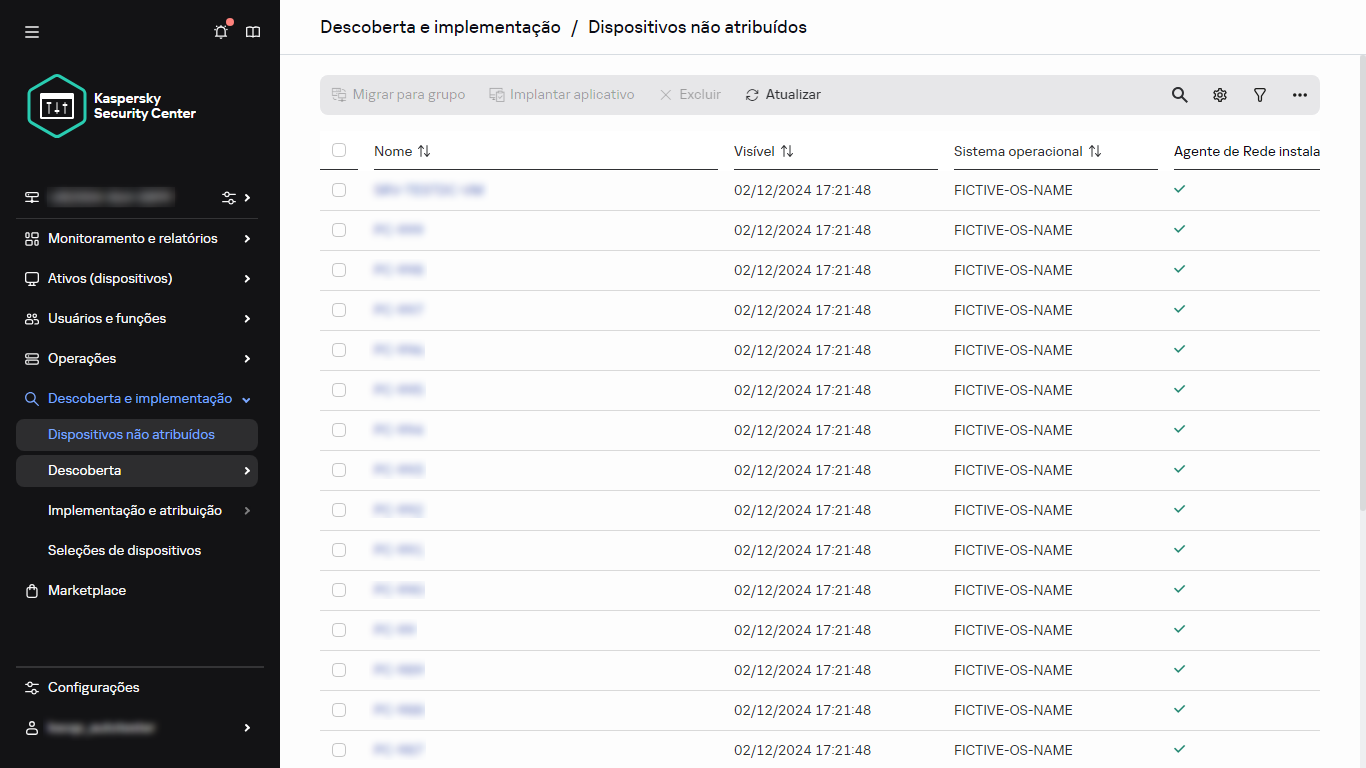Open Seleções de dispositivos page
Image resolution: width=1366 pixels, height=768 pixels.
tap(124, 550)
